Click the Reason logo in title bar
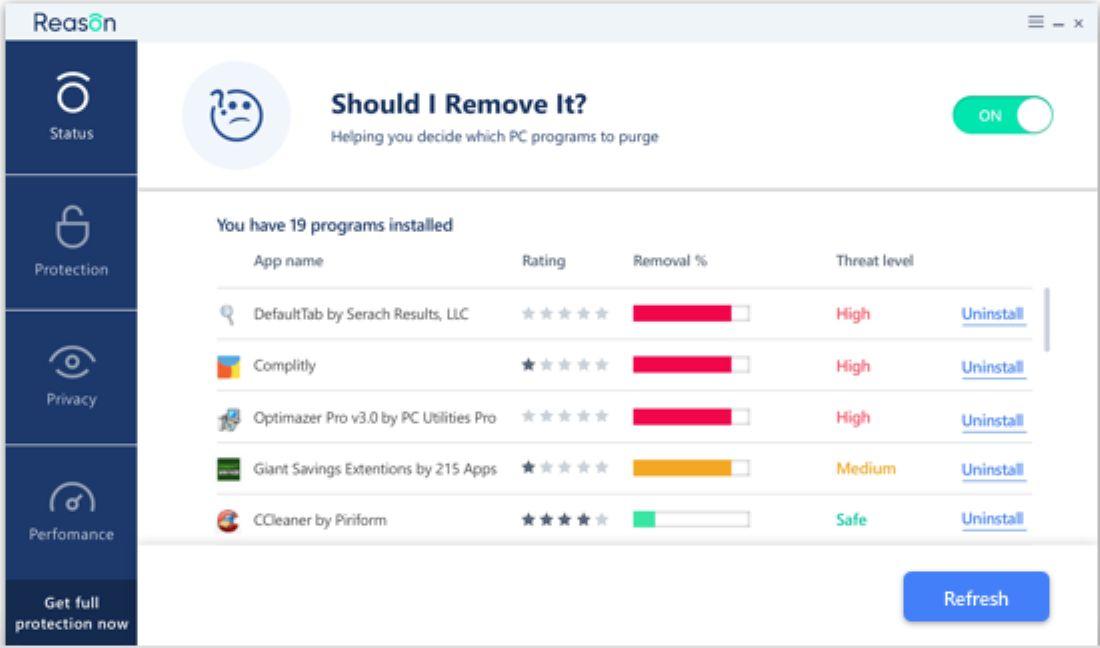 pos(74,22)
